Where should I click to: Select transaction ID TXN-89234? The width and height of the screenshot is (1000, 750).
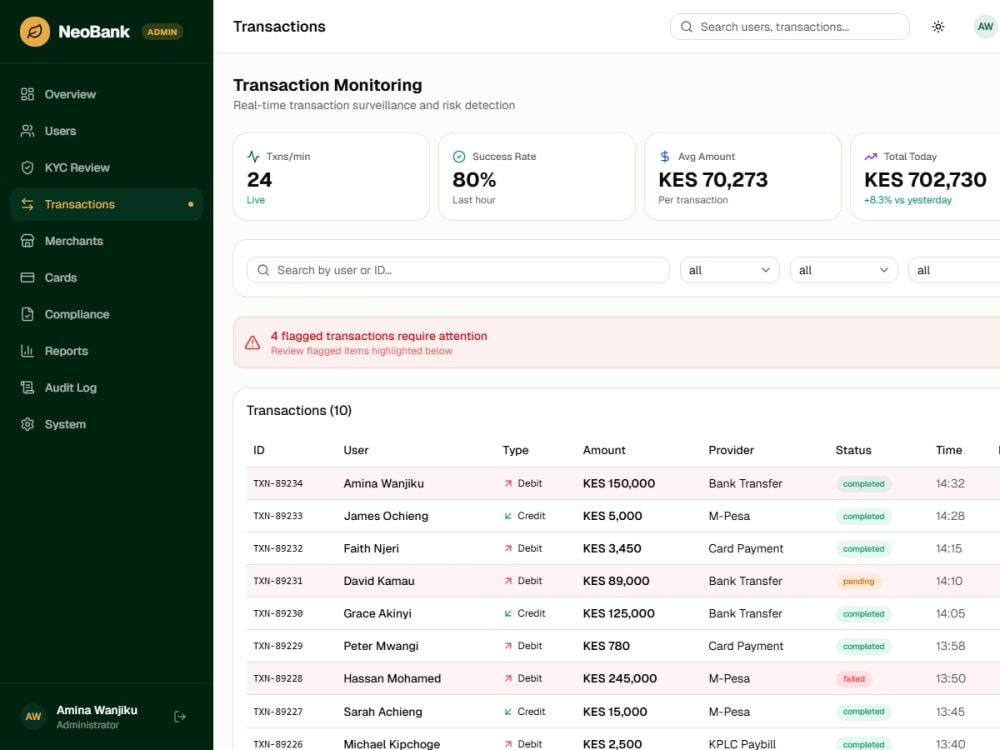278,483
